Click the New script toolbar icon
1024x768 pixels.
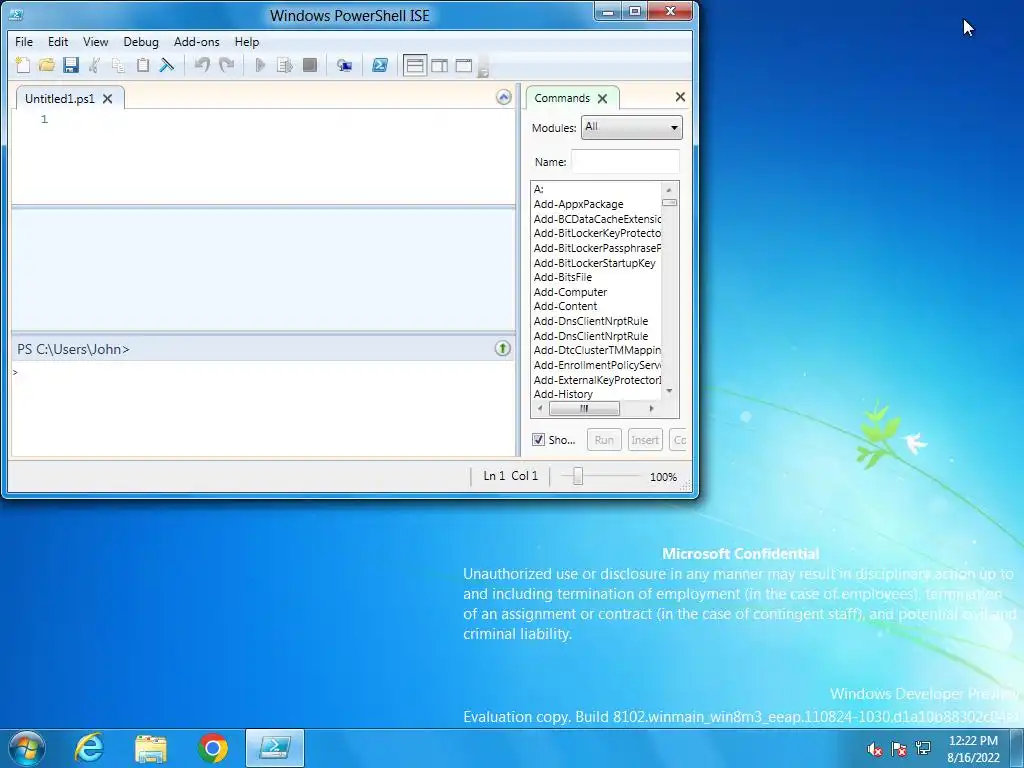click(22, 65)
